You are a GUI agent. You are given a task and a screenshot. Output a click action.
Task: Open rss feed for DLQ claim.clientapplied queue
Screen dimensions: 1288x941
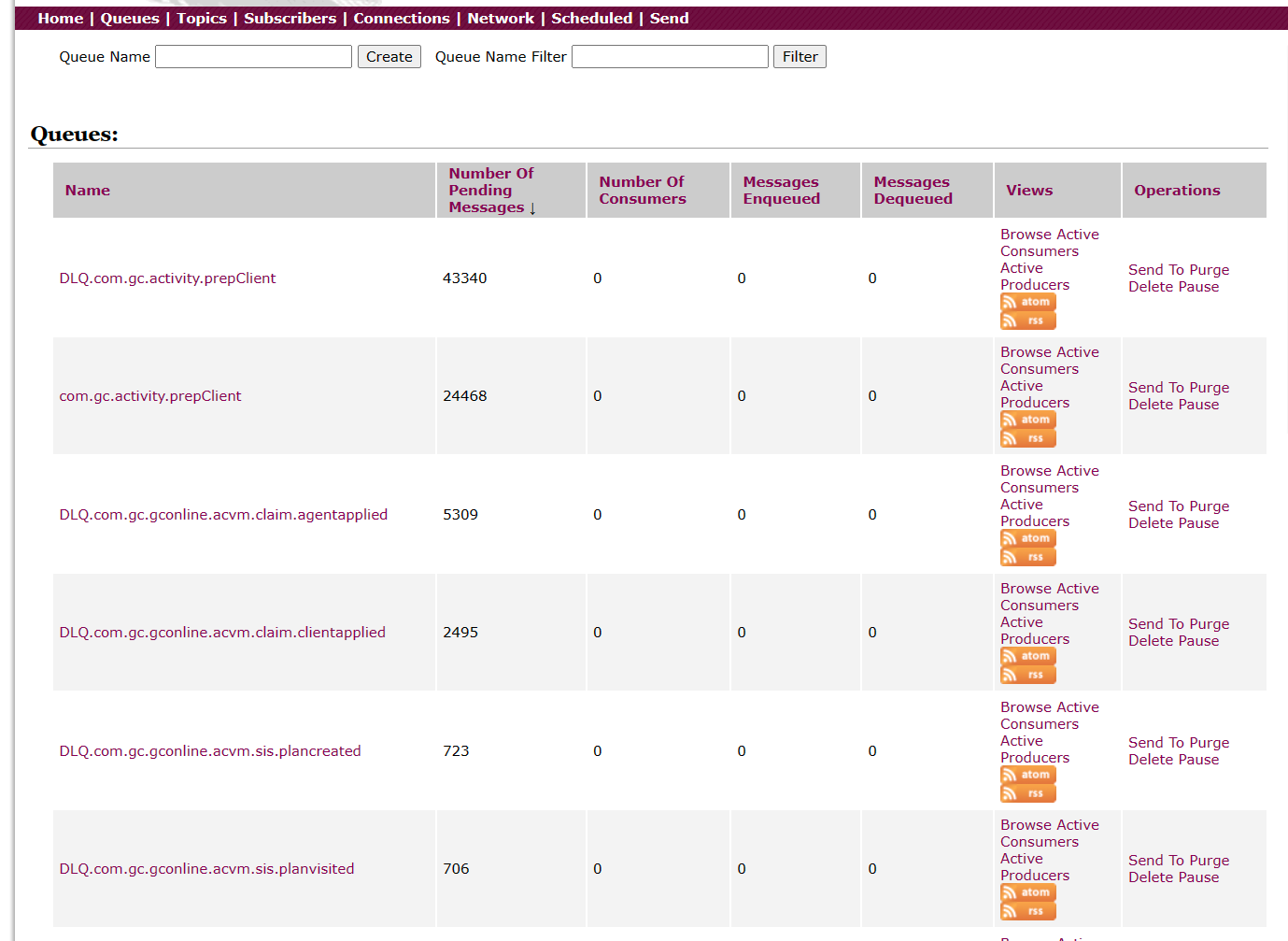point(1027,675)
